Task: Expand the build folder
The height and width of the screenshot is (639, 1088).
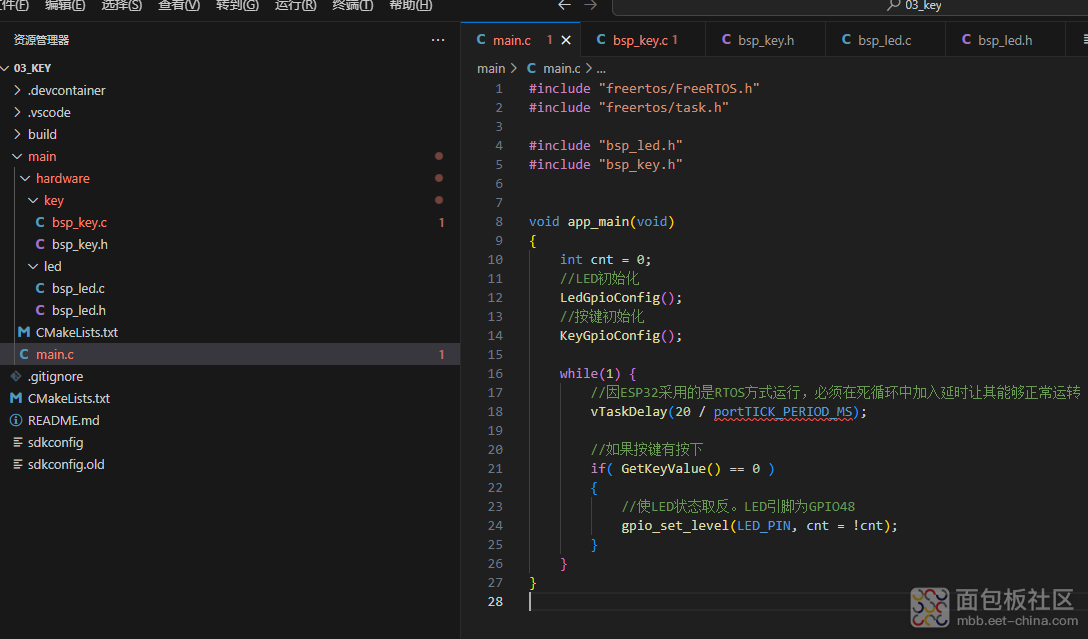Action: (x=17, y=134)
